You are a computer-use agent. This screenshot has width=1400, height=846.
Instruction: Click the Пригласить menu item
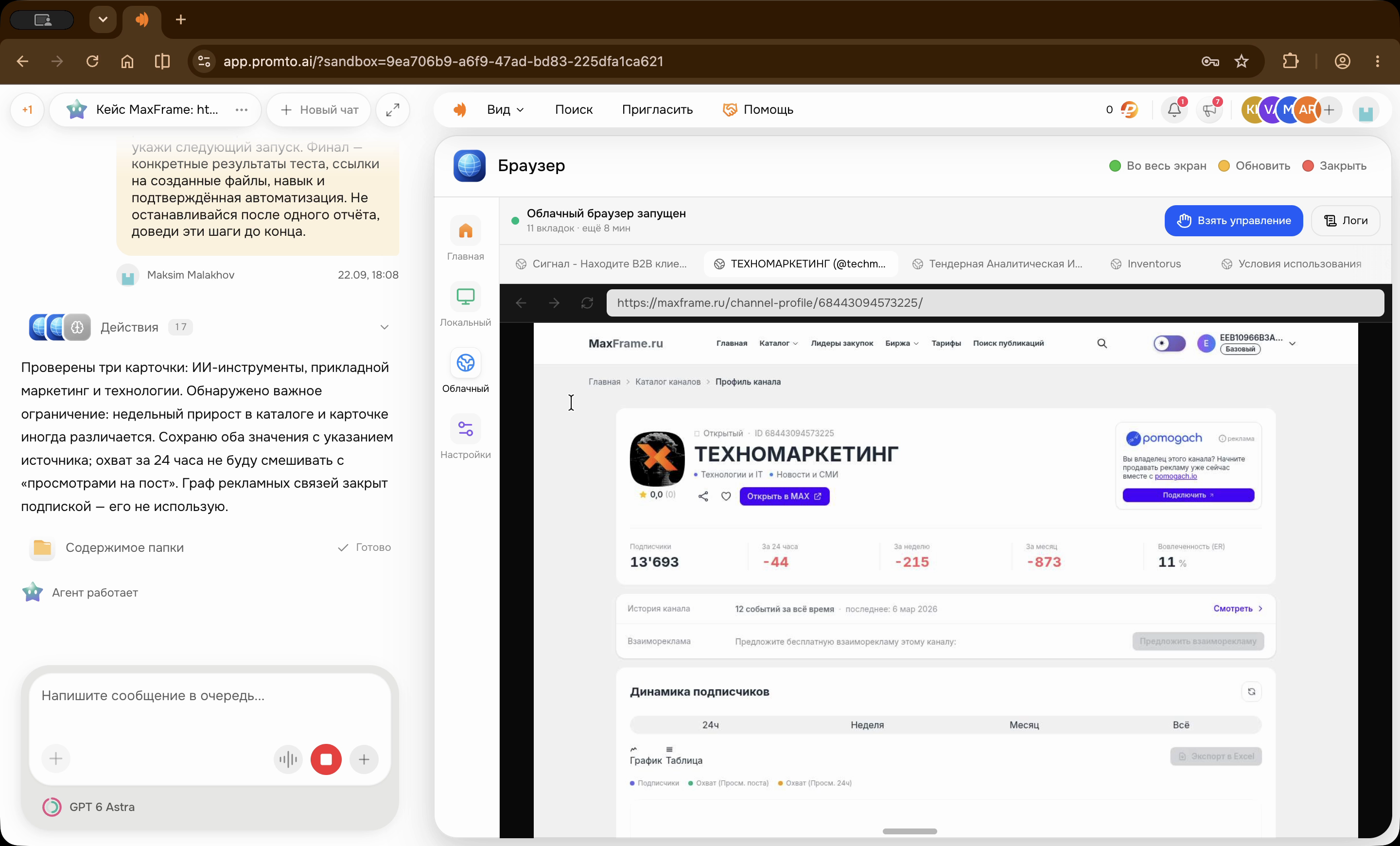657,110
